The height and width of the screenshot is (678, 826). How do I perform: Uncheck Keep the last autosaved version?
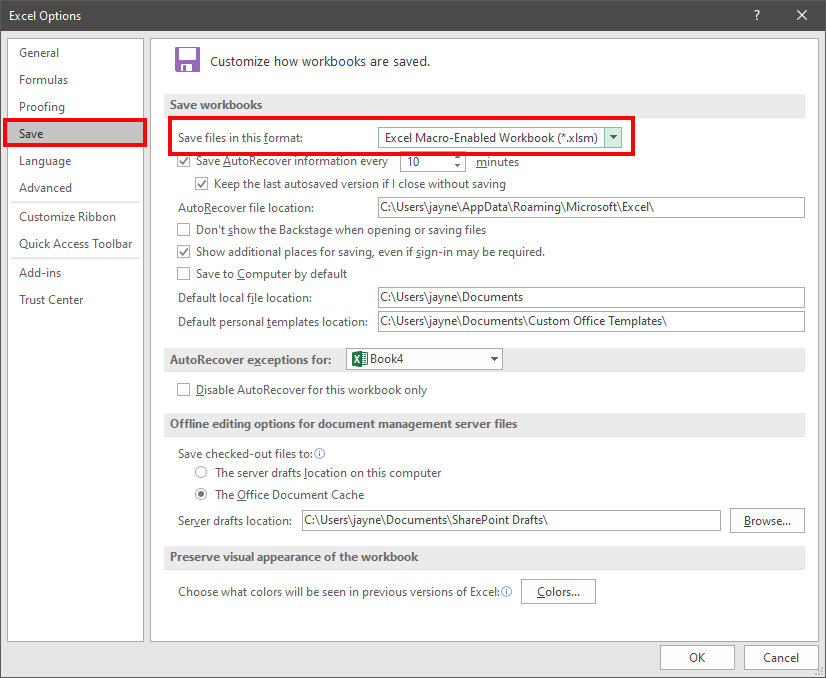[201, 184]
